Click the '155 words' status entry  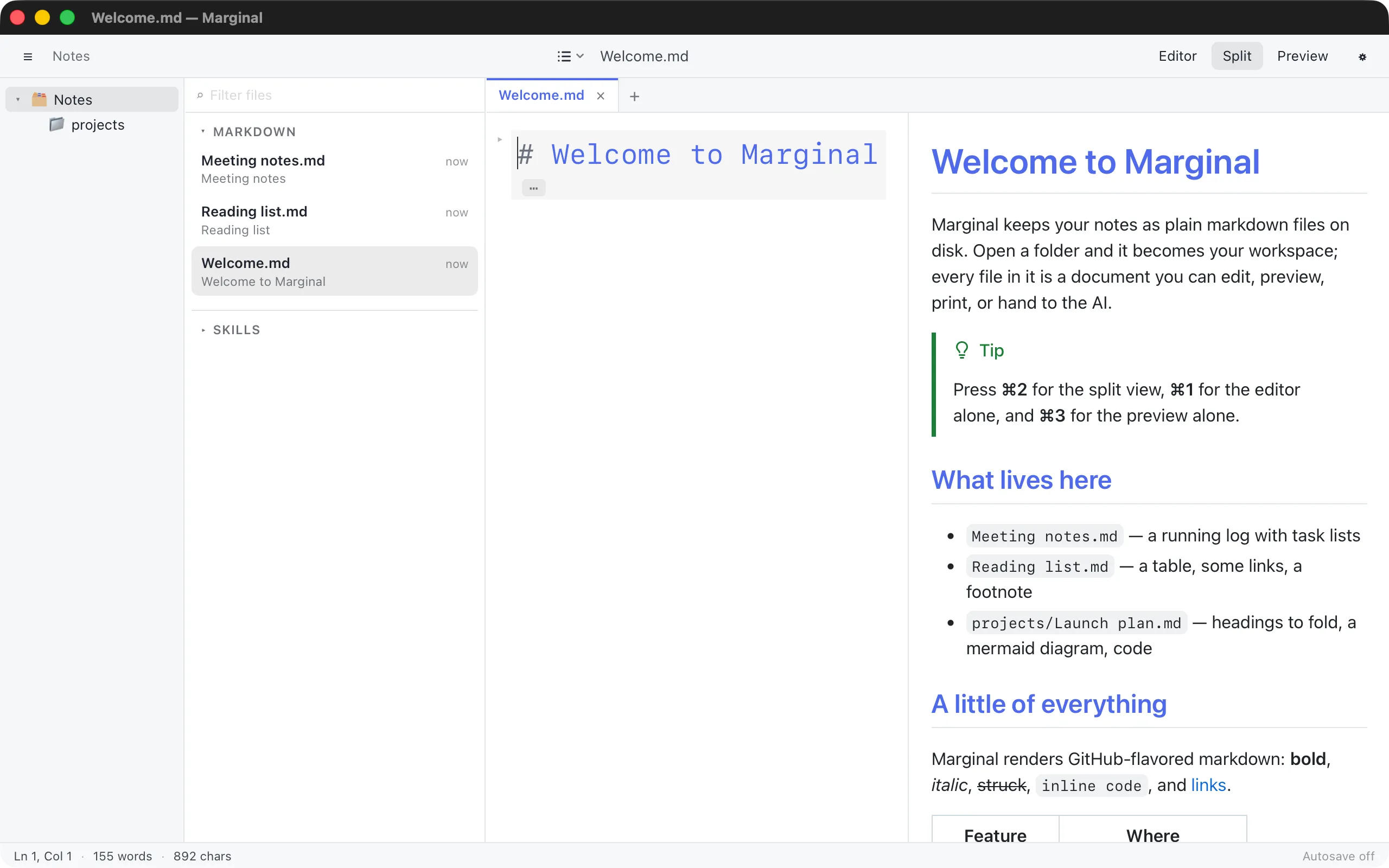pos(122,856)
